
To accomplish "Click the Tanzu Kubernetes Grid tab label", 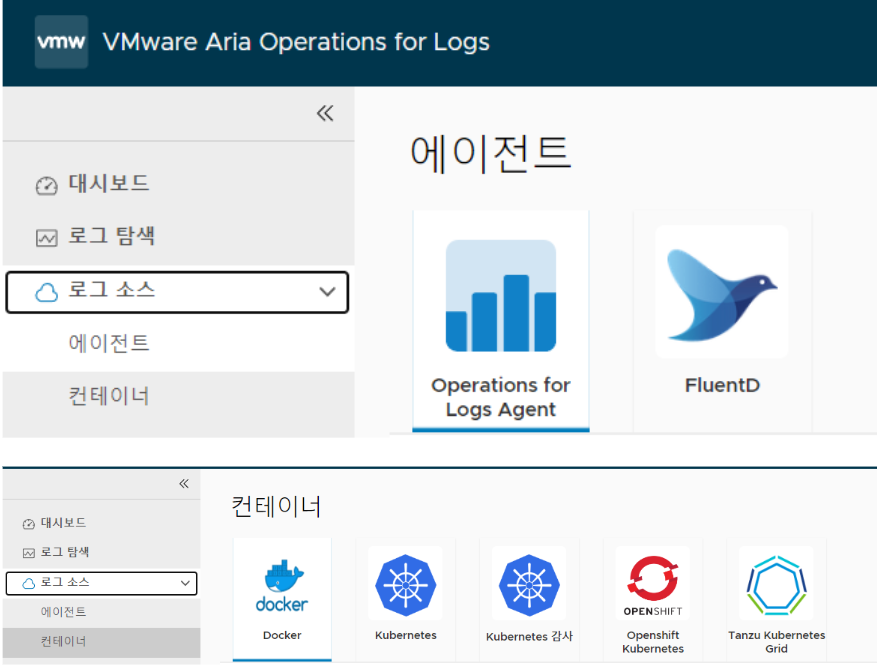I will pos(776,642).
